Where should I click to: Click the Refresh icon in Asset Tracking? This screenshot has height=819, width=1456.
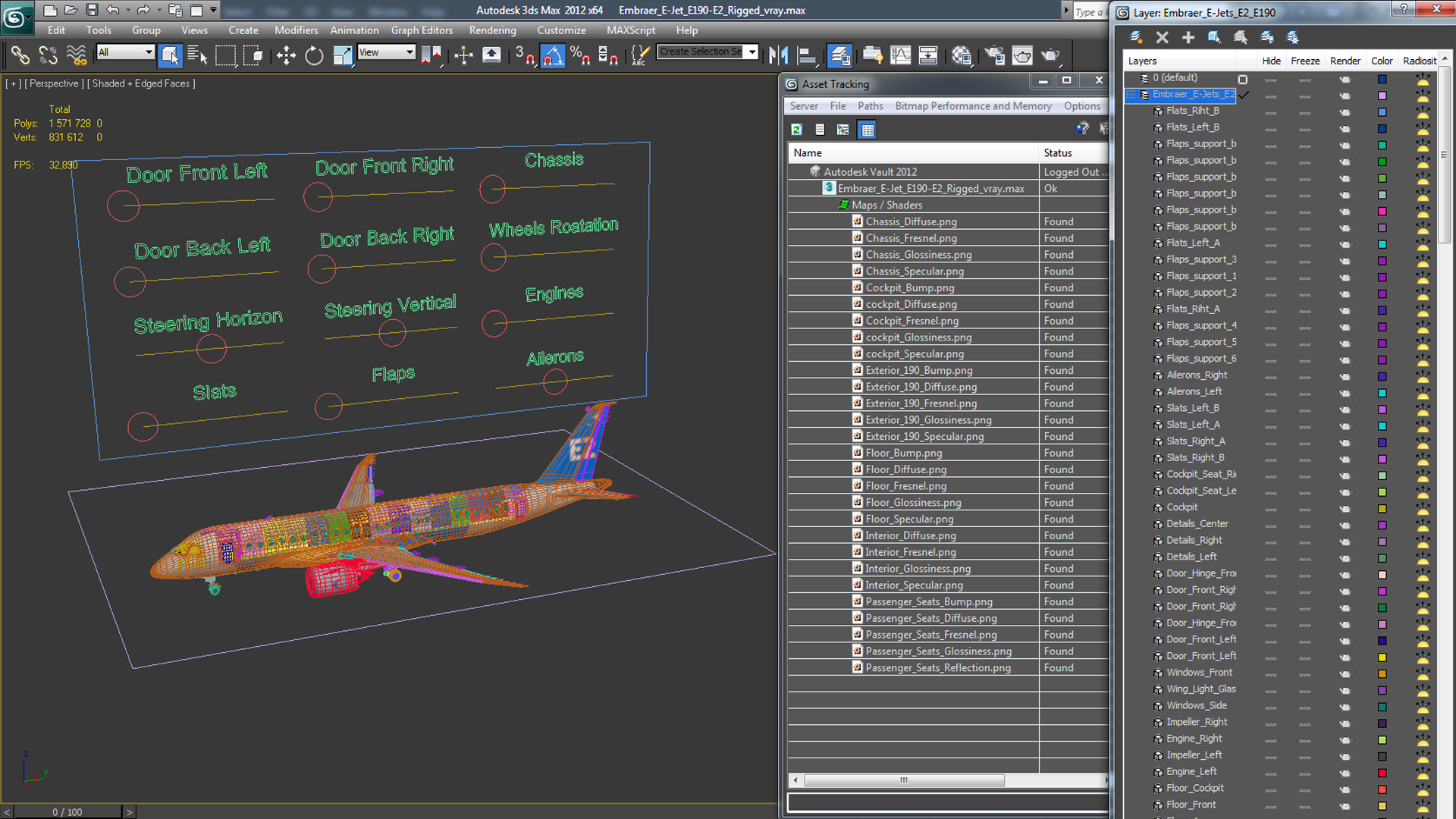tap(797, 130)
